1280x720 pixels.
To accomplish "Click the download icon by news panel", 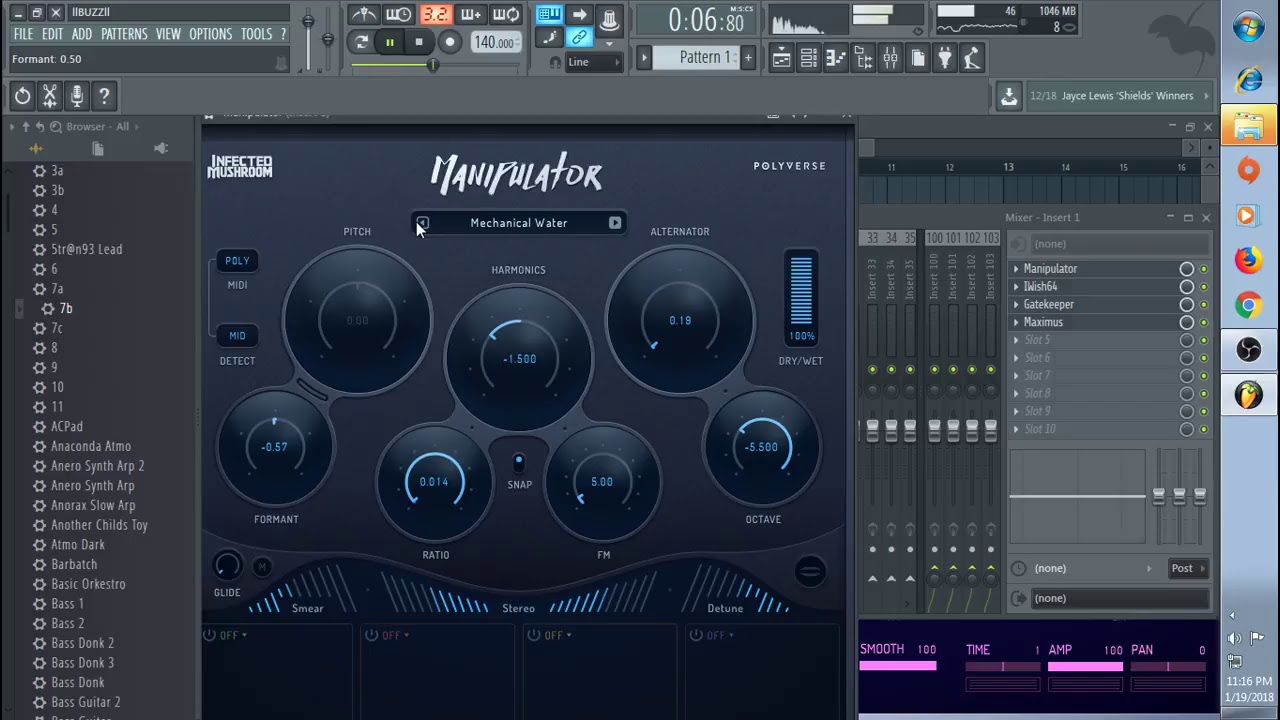I will pyautogui.click(x=1009, y=96).
